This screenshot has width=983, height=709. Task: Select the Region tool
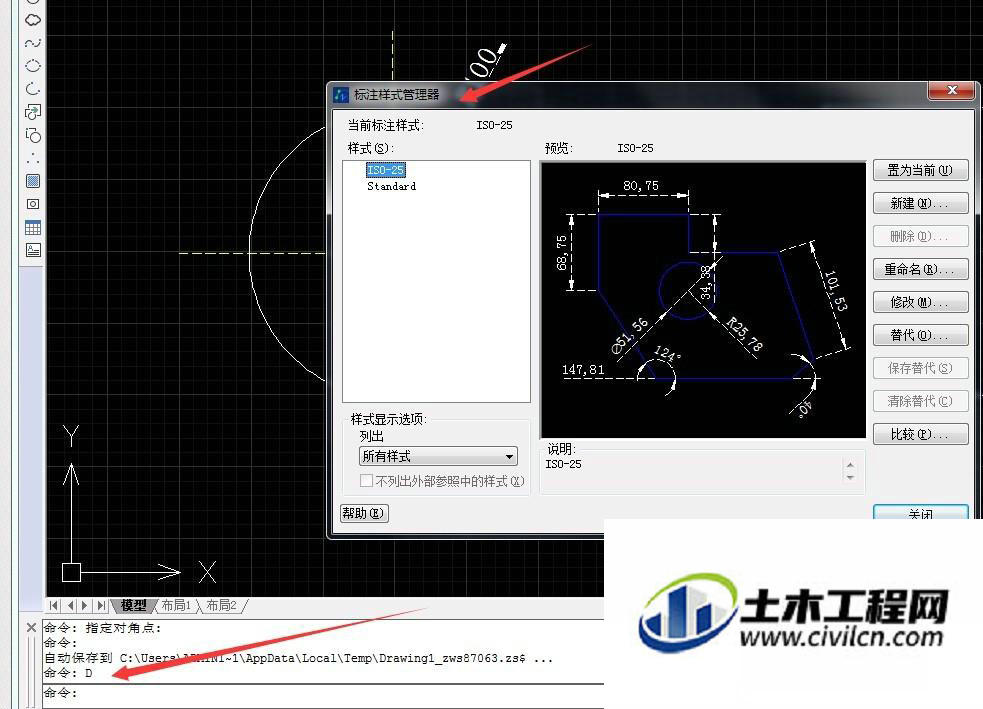pos(33,204)
